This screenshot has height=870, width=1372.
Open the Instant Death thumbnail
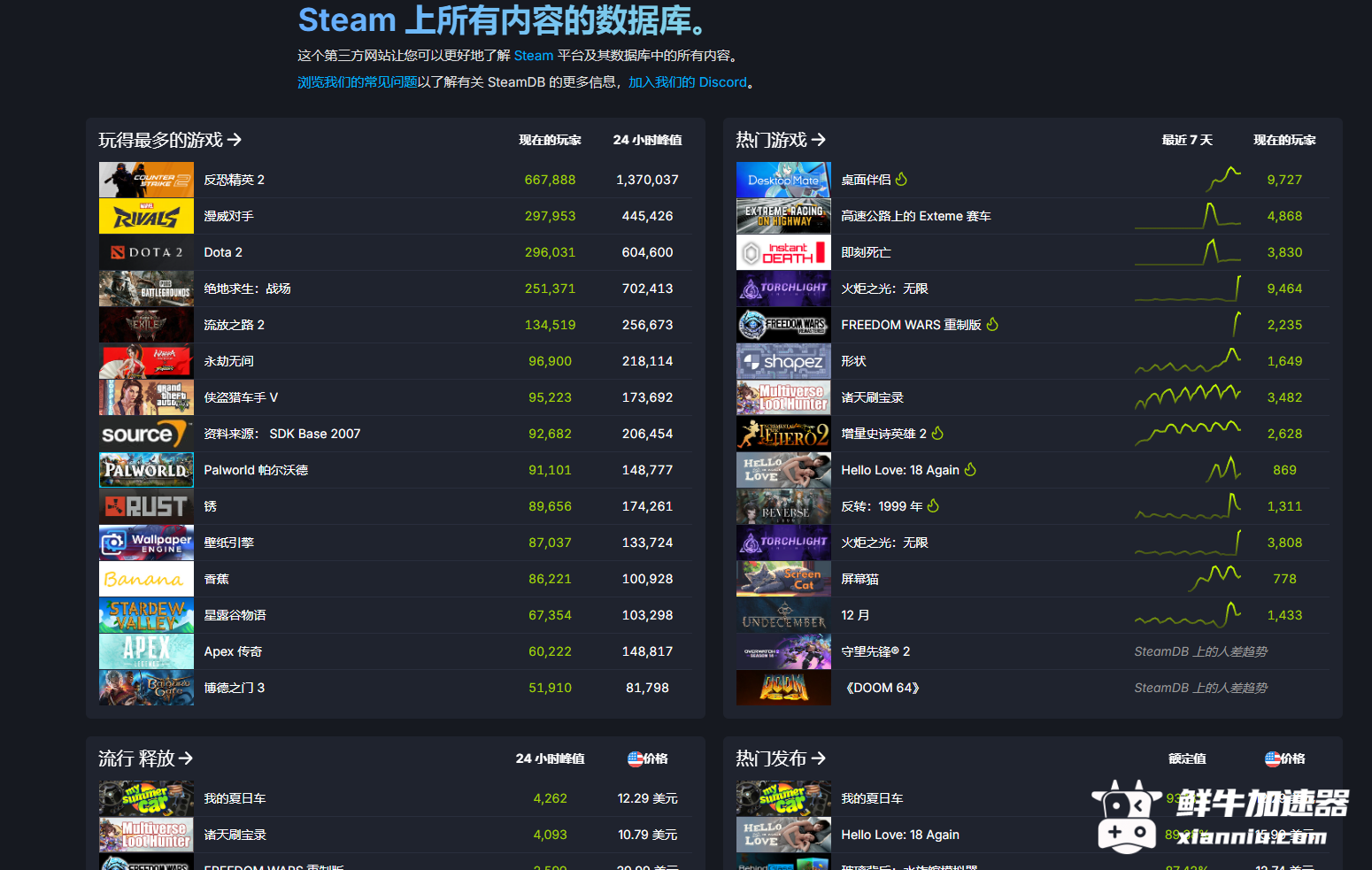[783, 252]
